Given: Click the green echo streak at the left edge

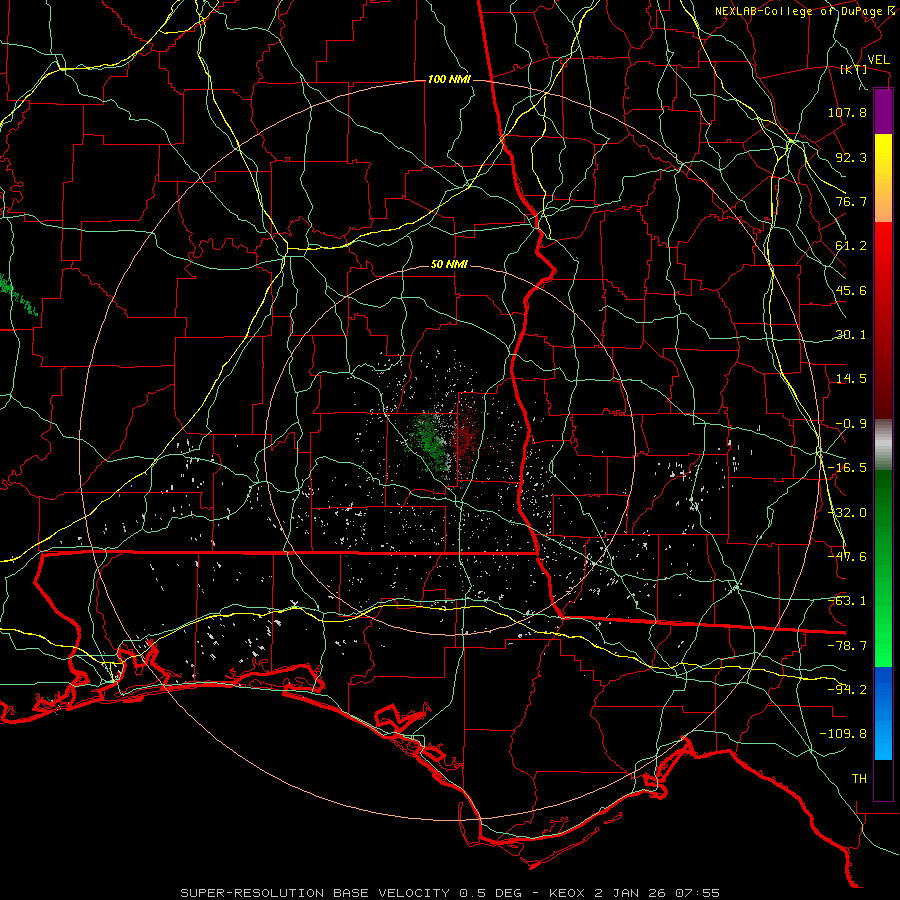Looking at the screenshot, I should [x=17, y=294].
